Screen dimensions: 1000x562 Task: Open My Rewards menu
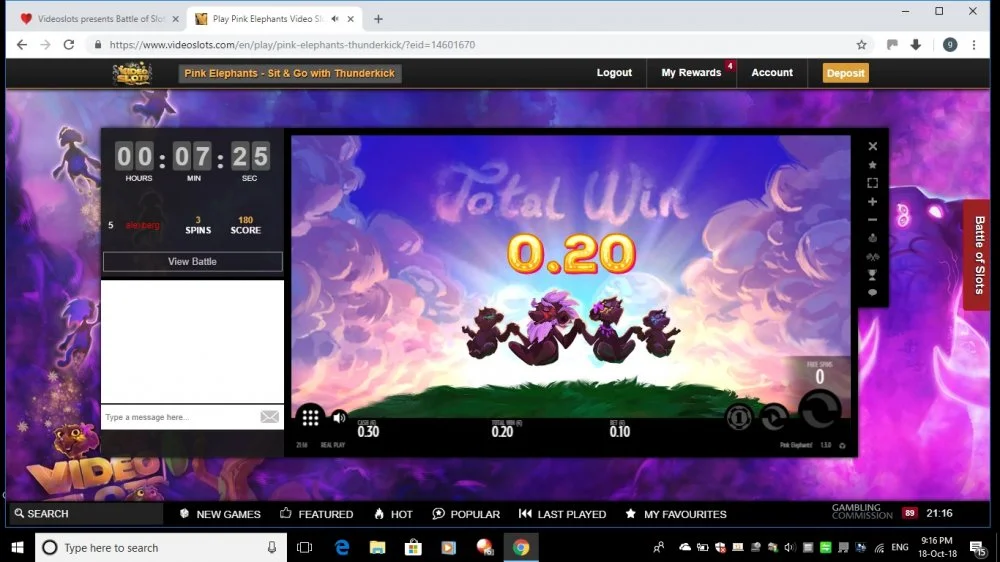coord(691,73)
